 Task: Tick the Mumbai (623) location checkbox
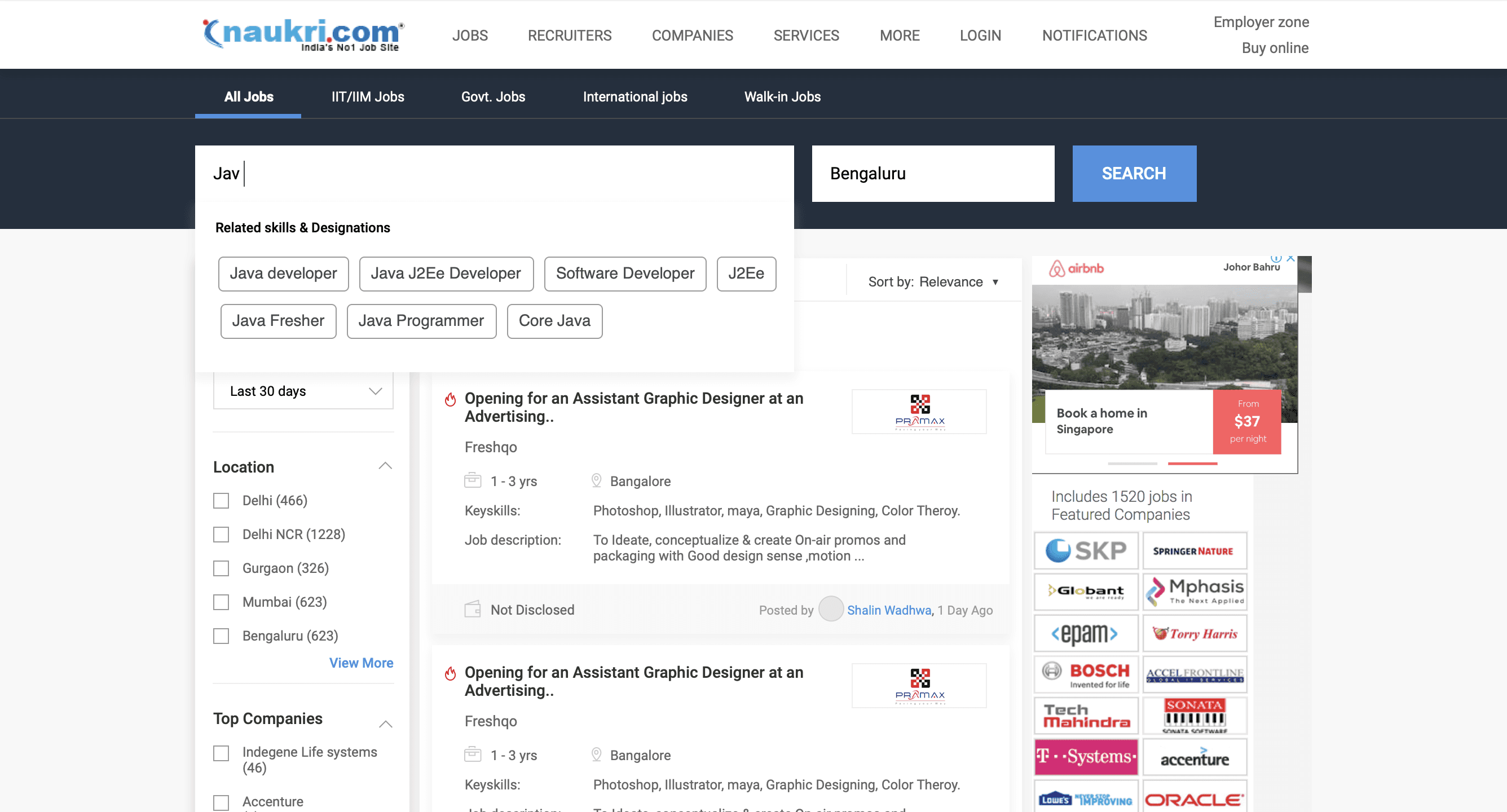click(221, 602)
